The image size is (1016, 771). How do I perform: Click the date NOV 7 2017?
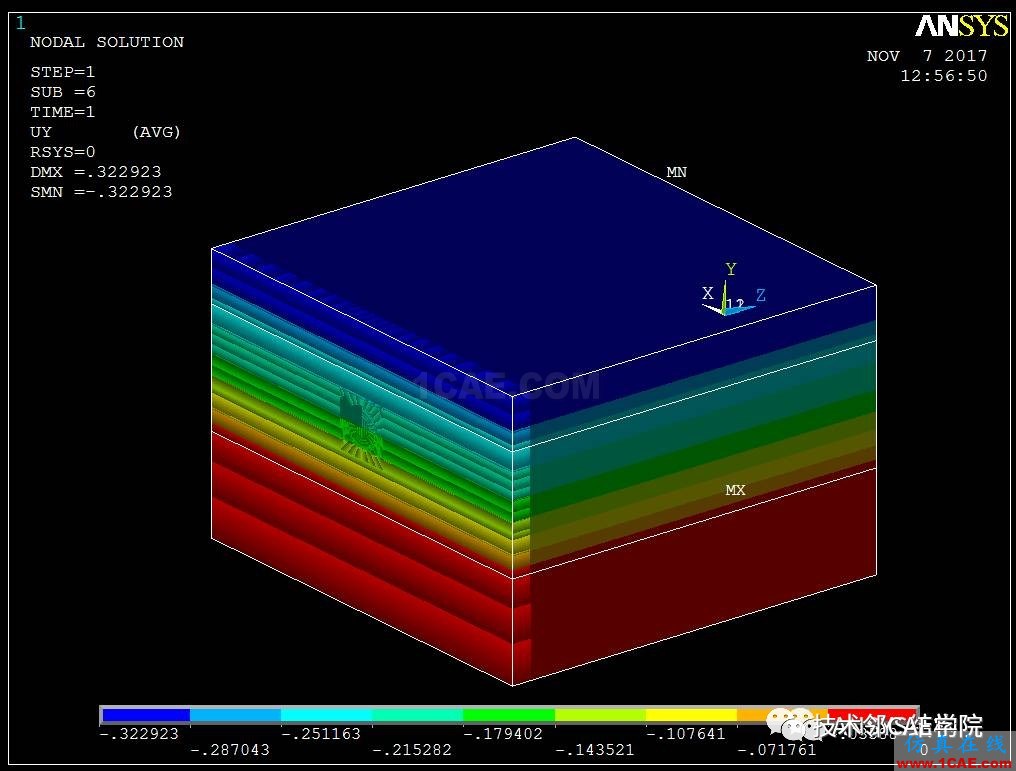click(x=927, y=56)
